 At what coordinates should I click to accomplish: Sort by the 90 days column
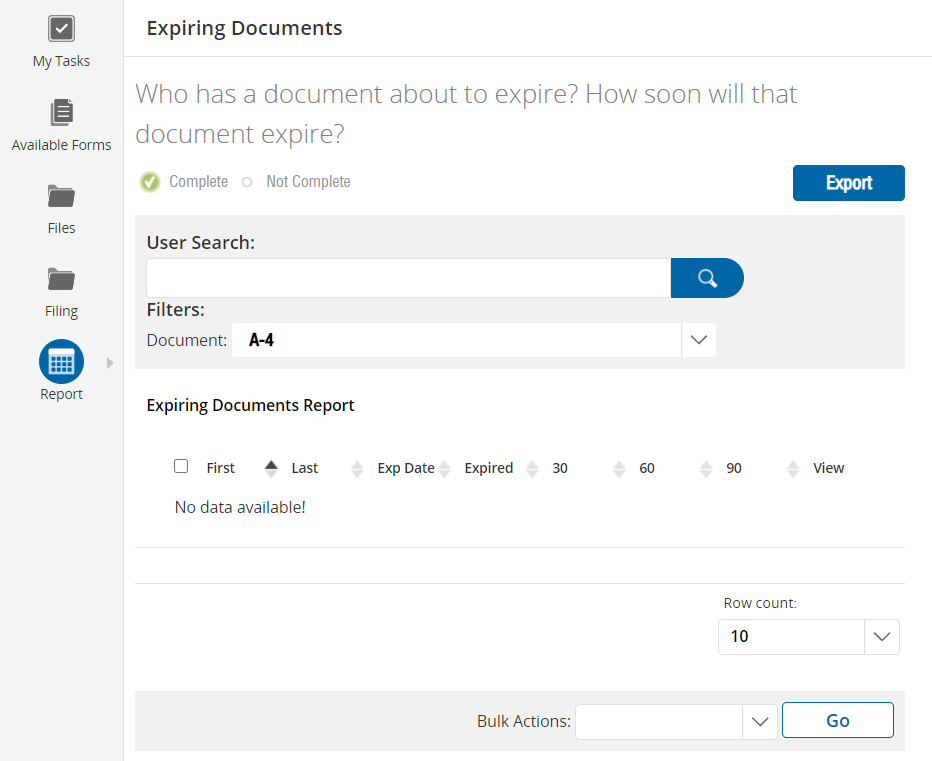pos(793,468)
